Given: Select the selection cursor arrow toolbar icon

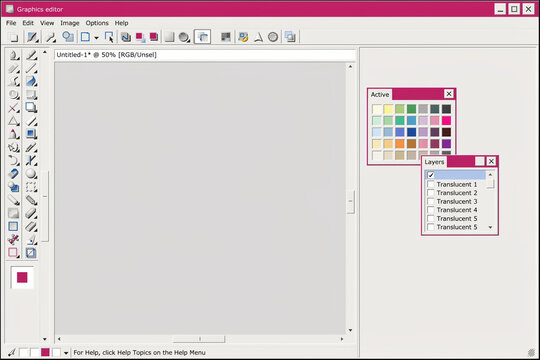Looking at the screenshot, I should 109,37.
